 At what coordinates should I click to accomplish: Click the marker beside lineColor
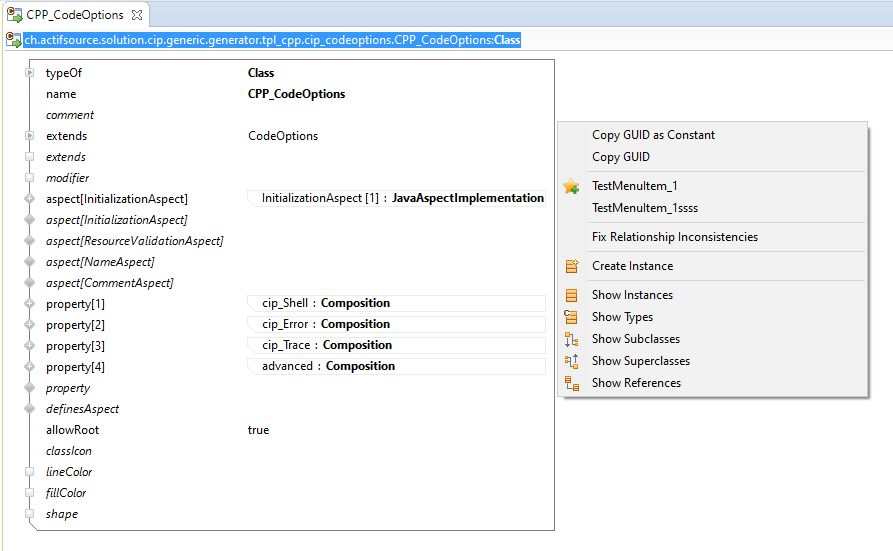(30, 472)
